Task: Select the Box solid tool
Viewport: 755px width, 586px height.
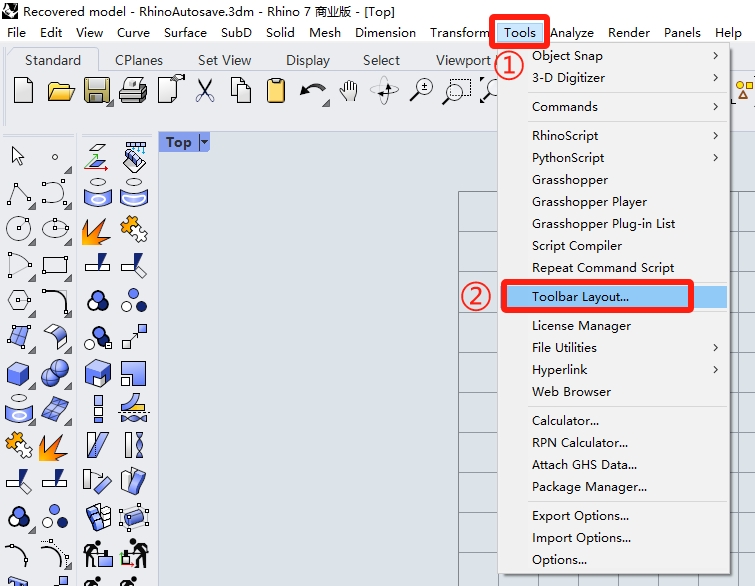Action: [18, 374]
